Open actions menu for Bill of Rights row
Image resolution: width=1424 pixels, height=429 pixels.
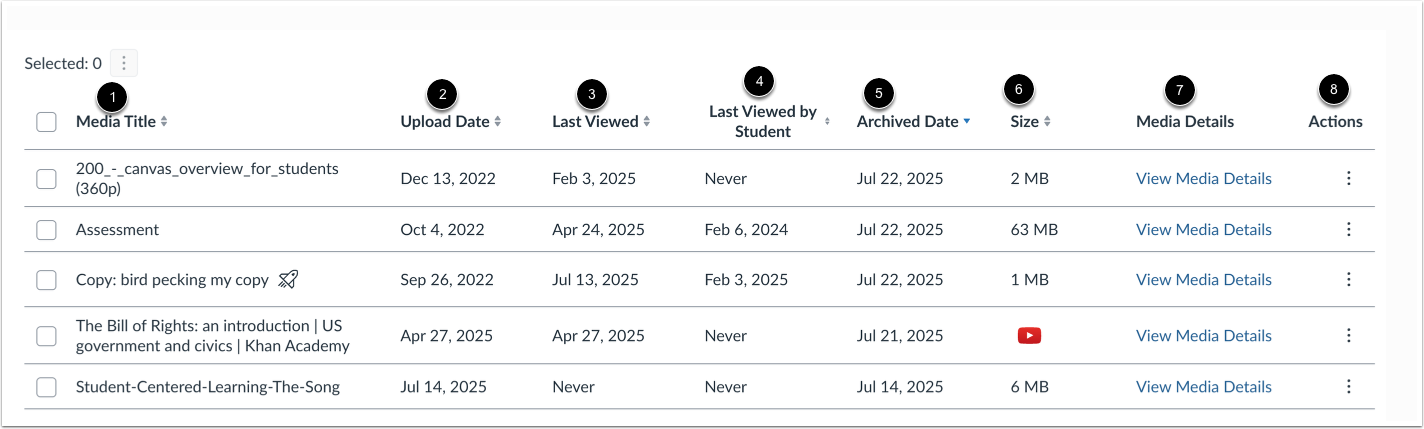point(1348,336)
